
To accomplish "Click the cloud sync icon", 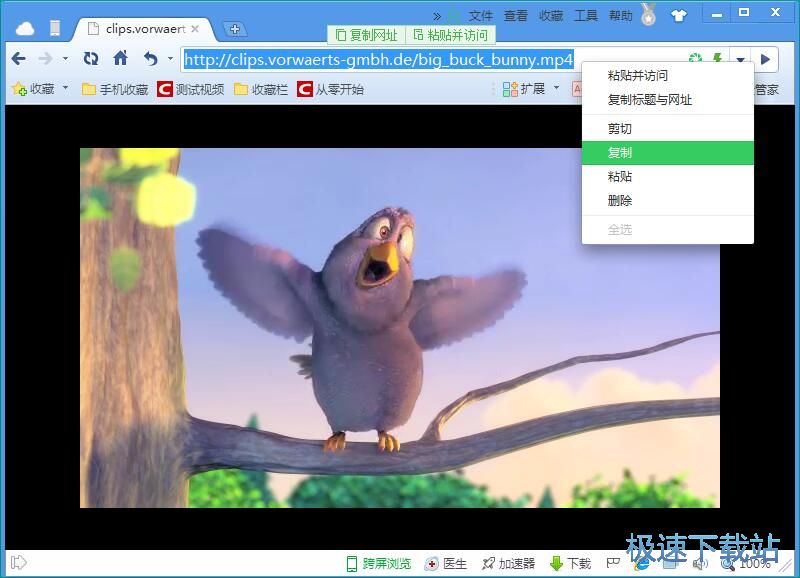I will [24, 29].
